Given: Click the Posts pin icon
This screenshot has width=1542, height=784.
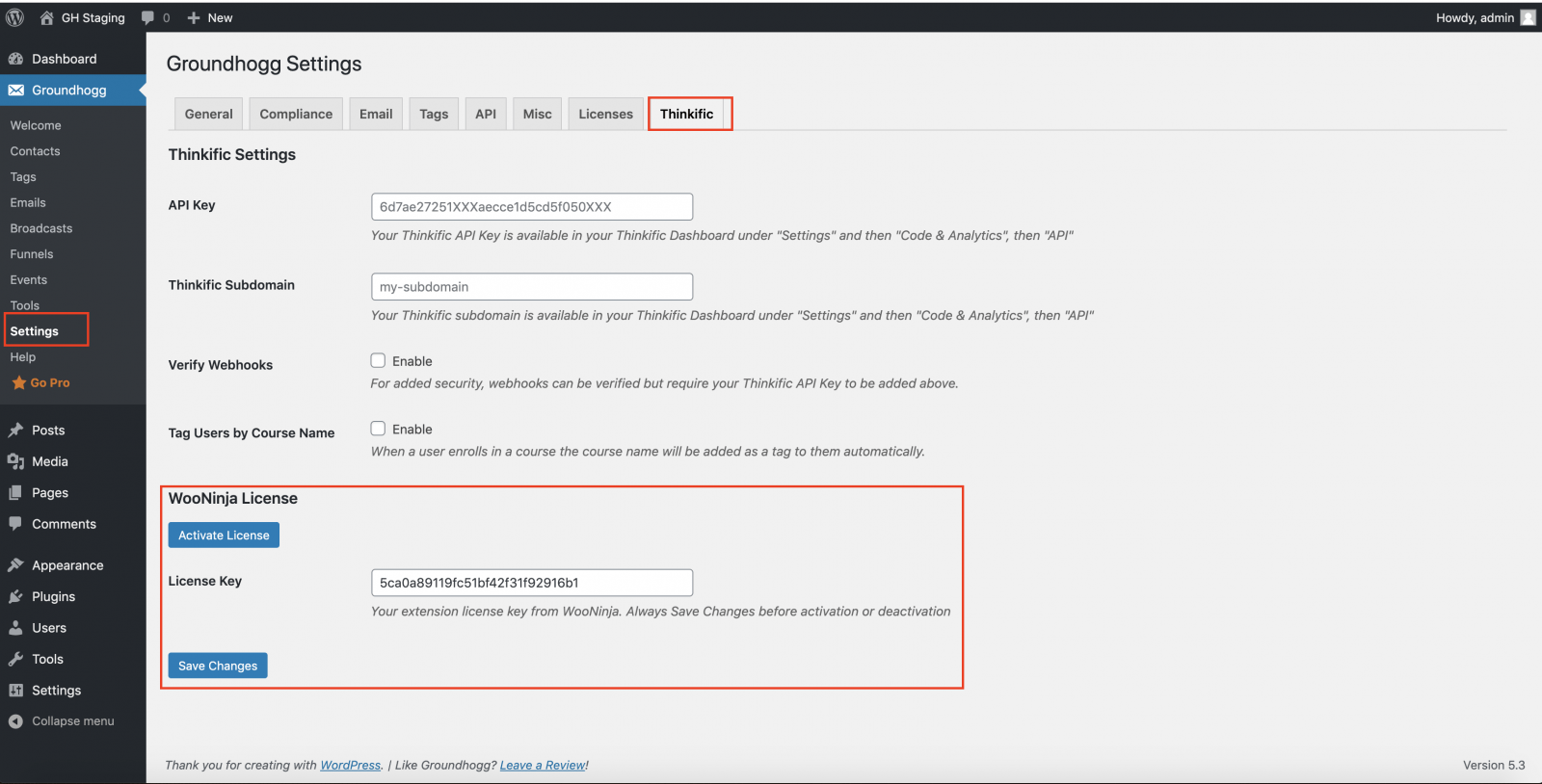Looking at the screenshot, I should point(15,431).
